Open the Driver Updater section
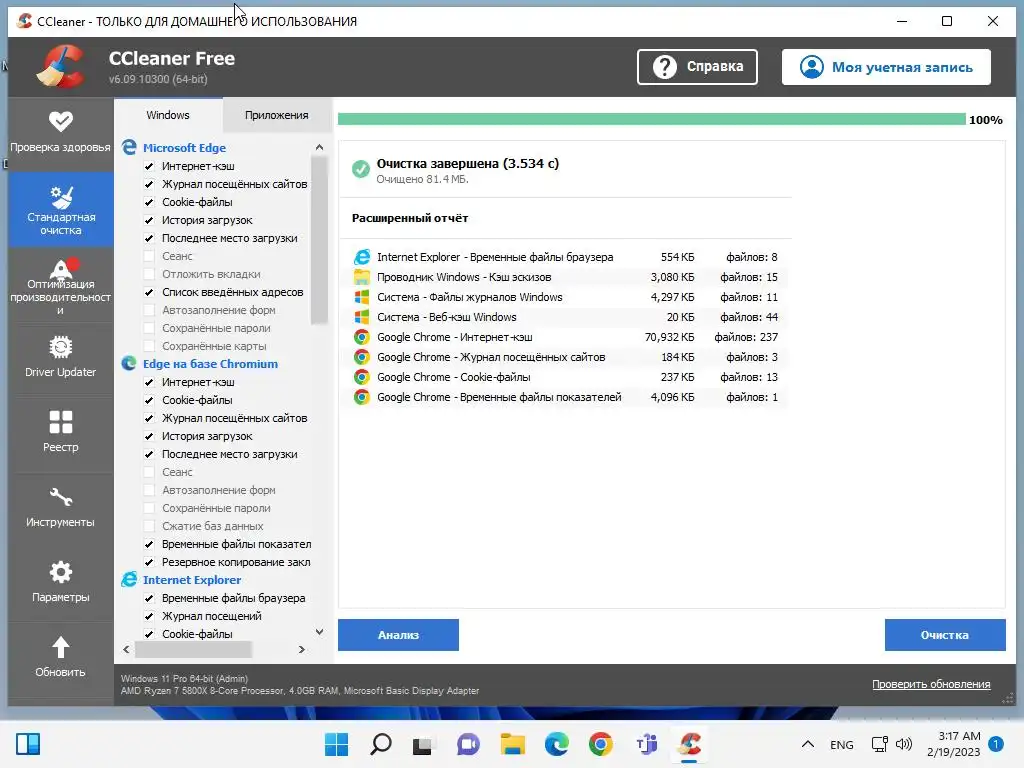This screenshot has width=1024, height=768. pos(60,357)
